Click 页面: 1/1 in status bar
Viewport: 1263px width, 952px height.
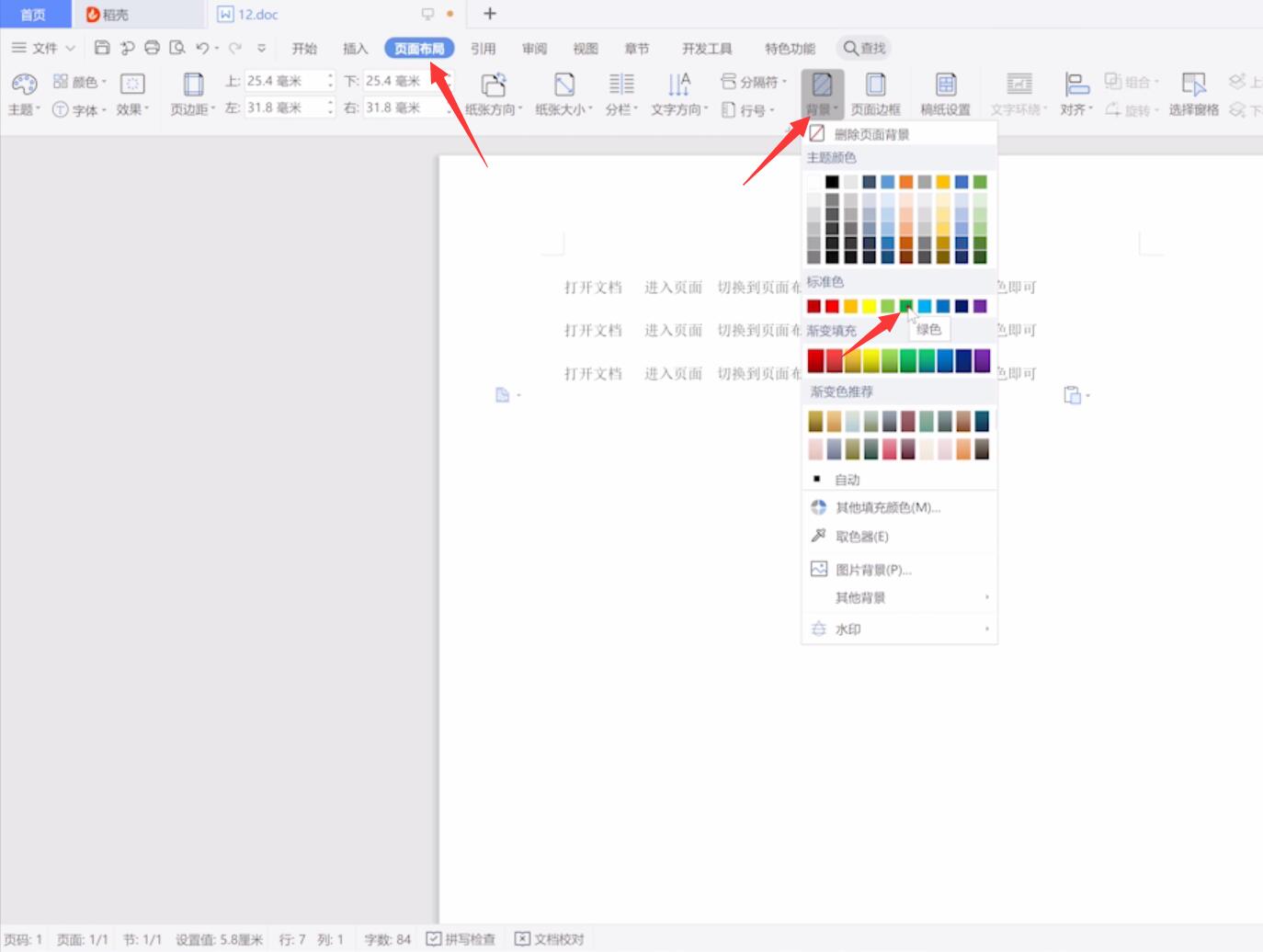83,939
